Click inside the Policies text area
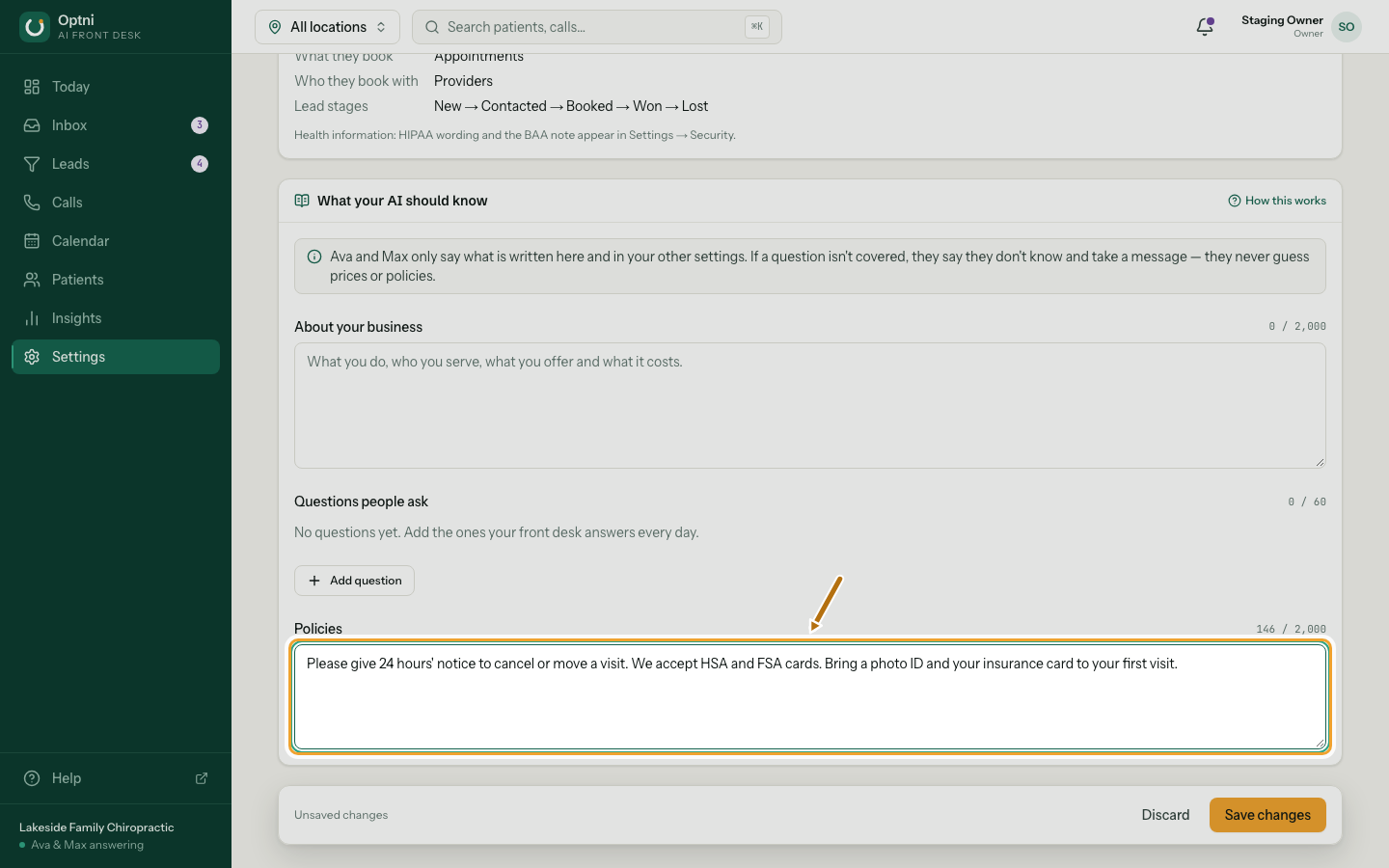 [810, 696]
